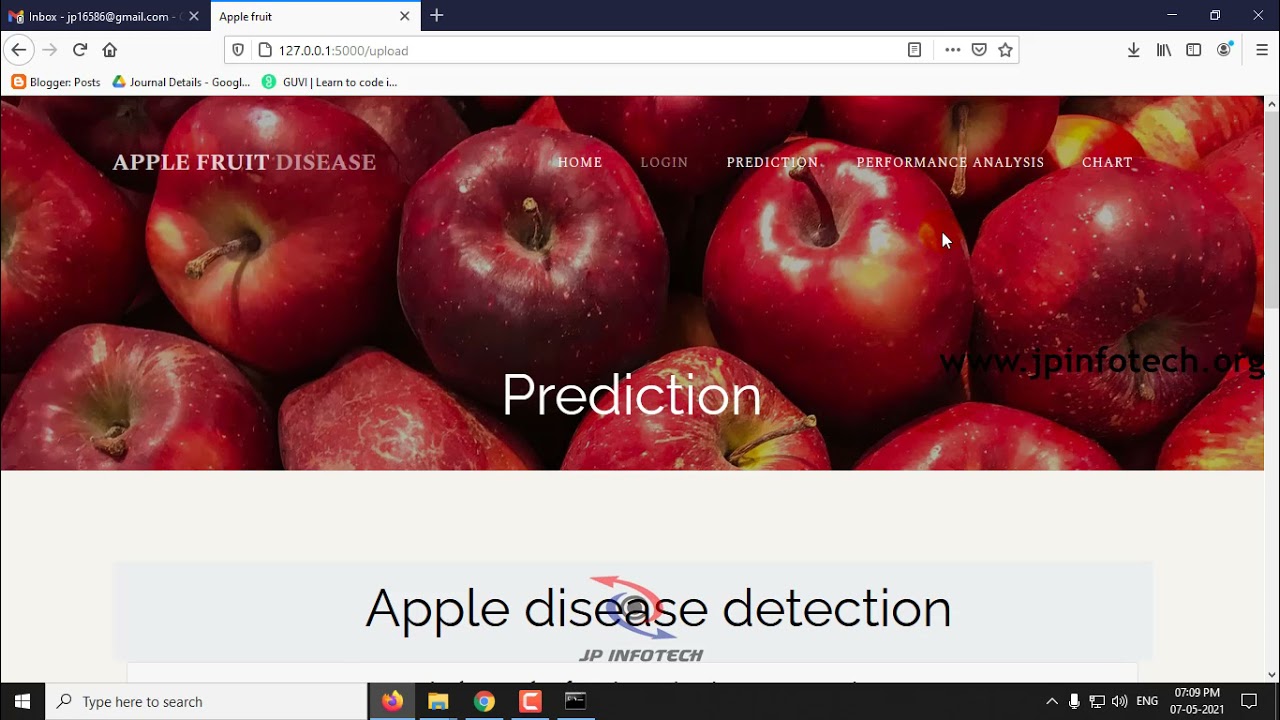Open network status tray icon
Image resolution: width=1280 pixels, height=720 pixels.
pyautogui.click(x=1097, y=701)
